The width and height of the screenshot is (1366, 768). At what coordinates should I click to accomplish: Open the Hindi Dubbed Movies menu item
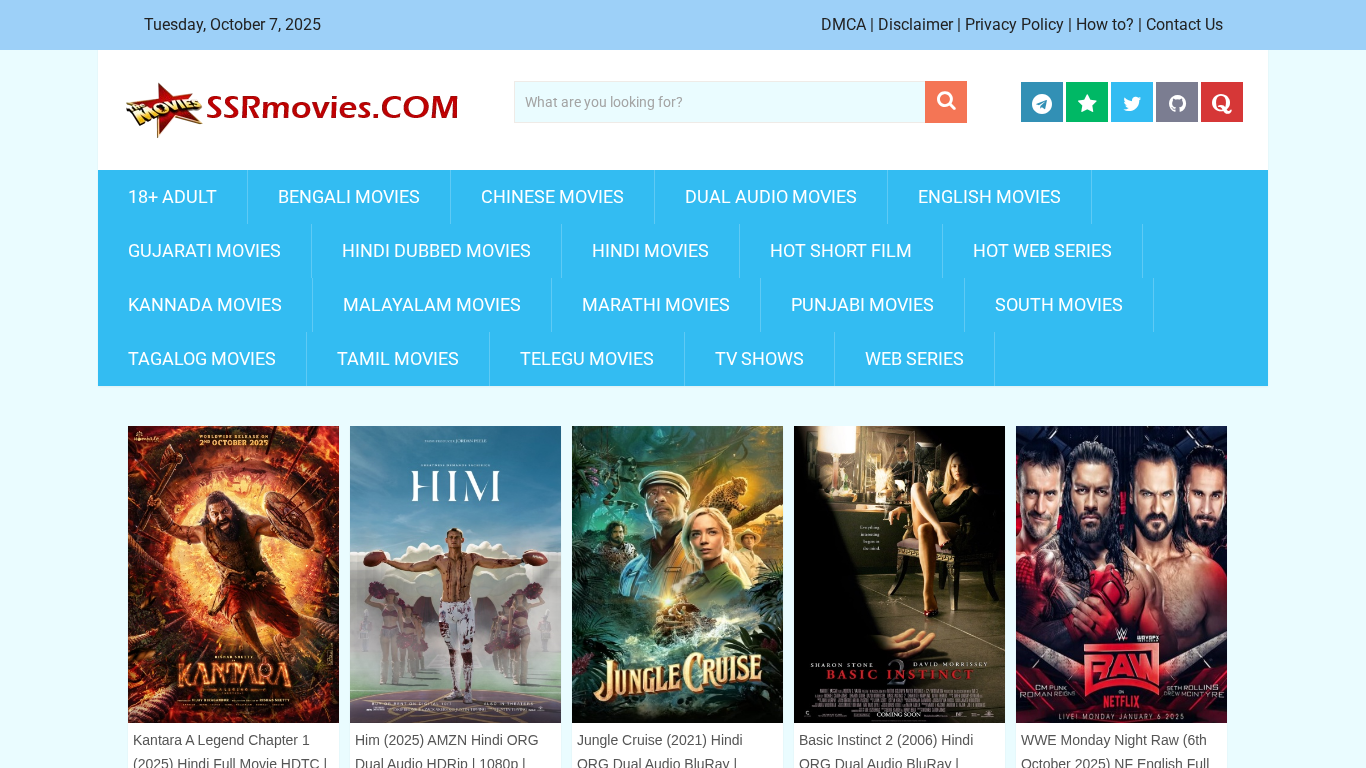tap(436, 251)
